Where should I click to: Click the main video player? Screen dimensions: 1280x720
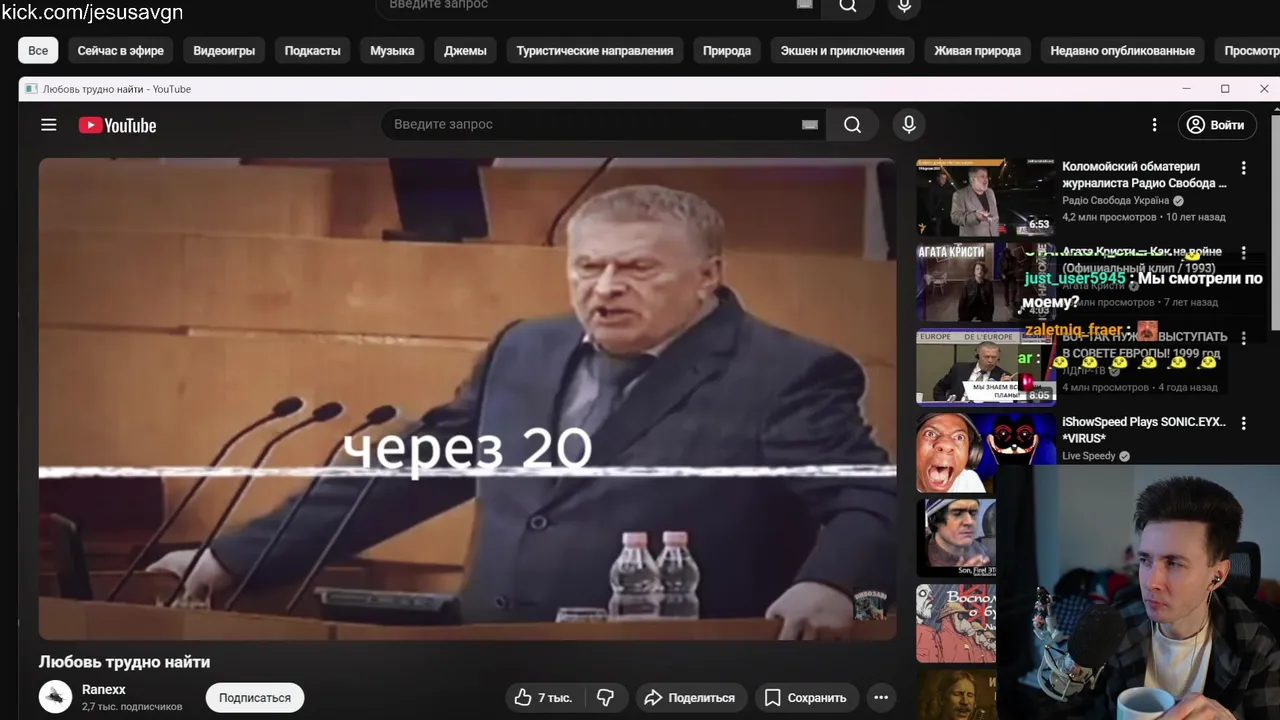467,398
